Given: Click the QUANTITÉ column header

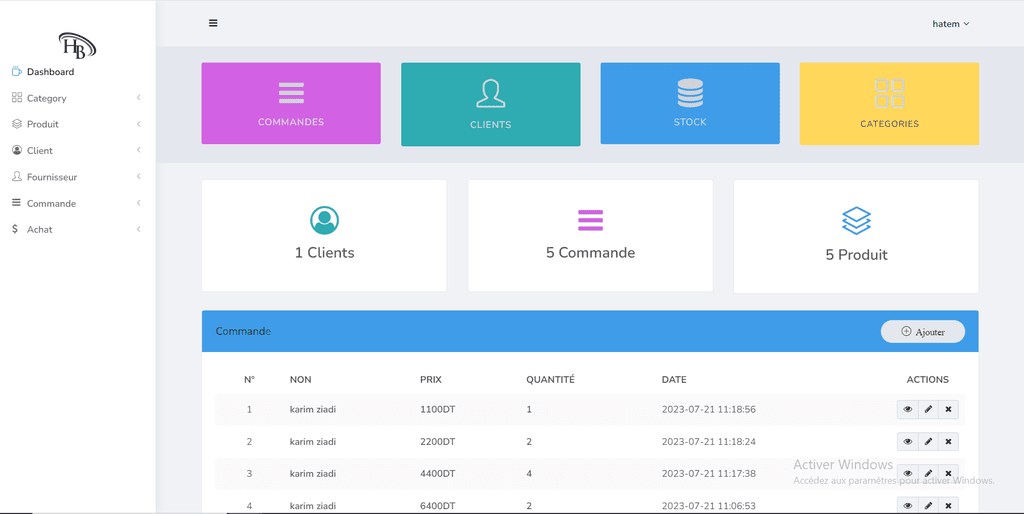Looking at the screenshot, I should click(551, 379).
